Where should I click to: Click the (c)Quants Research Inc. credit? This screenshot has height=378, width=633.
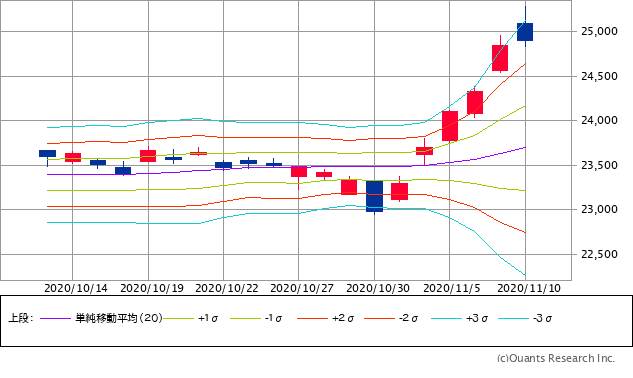556,359
